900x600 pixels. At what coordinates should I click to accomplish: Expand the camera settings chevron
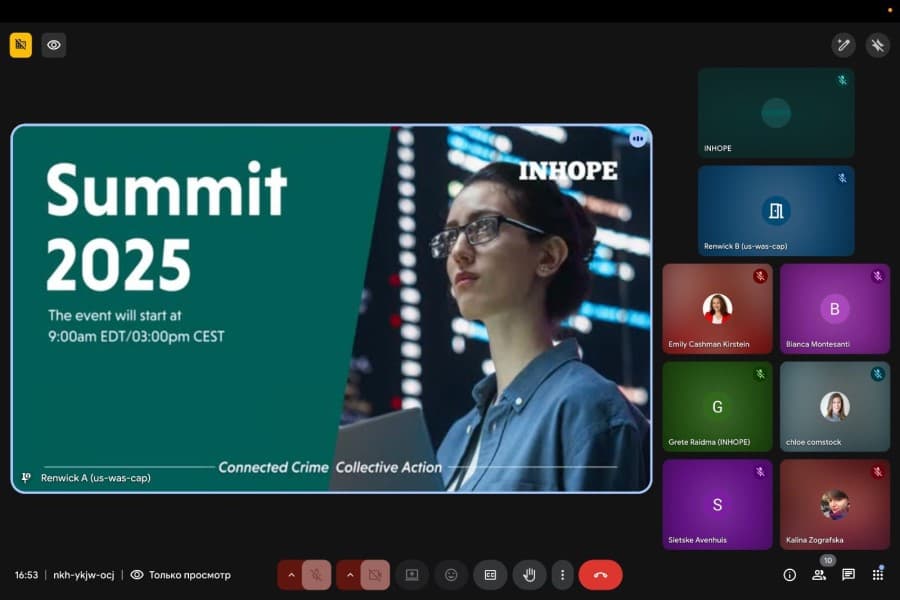coord(350,575)
